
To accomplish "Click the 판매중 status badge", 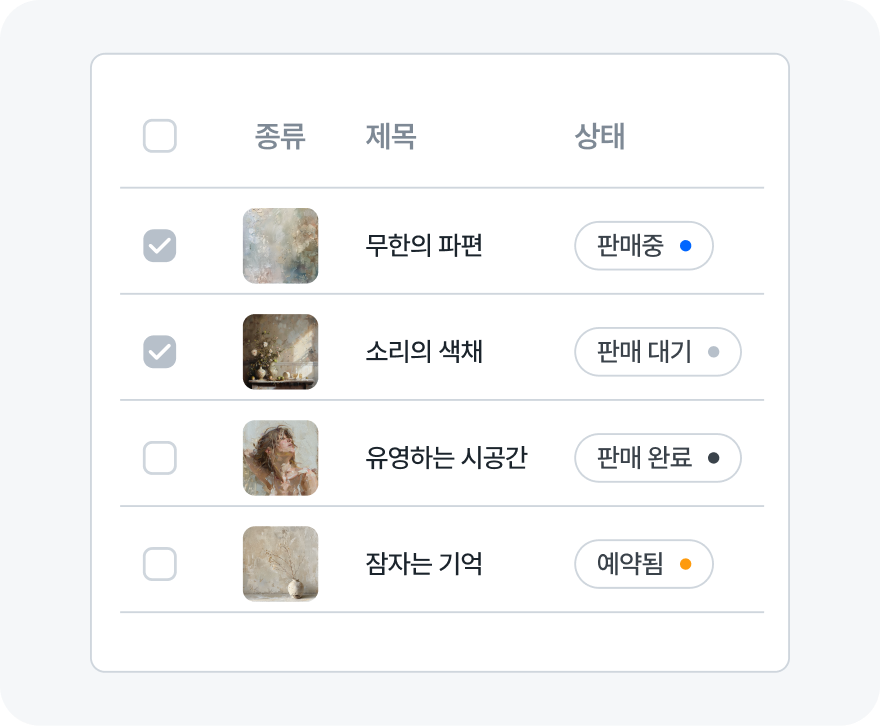I will pyautogui.click(x=643, y=246).
